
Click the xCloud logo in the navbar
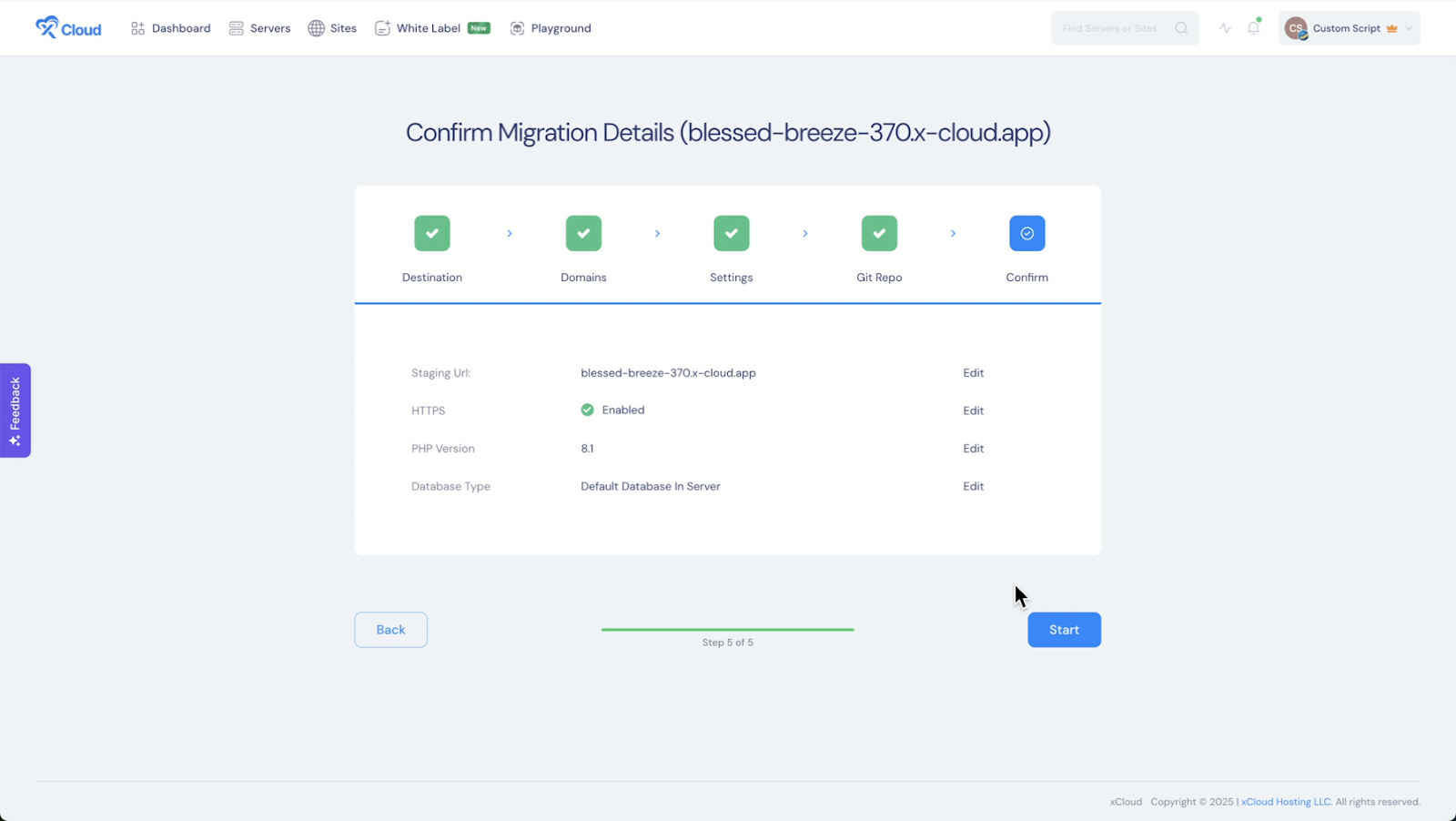(67, 27)
